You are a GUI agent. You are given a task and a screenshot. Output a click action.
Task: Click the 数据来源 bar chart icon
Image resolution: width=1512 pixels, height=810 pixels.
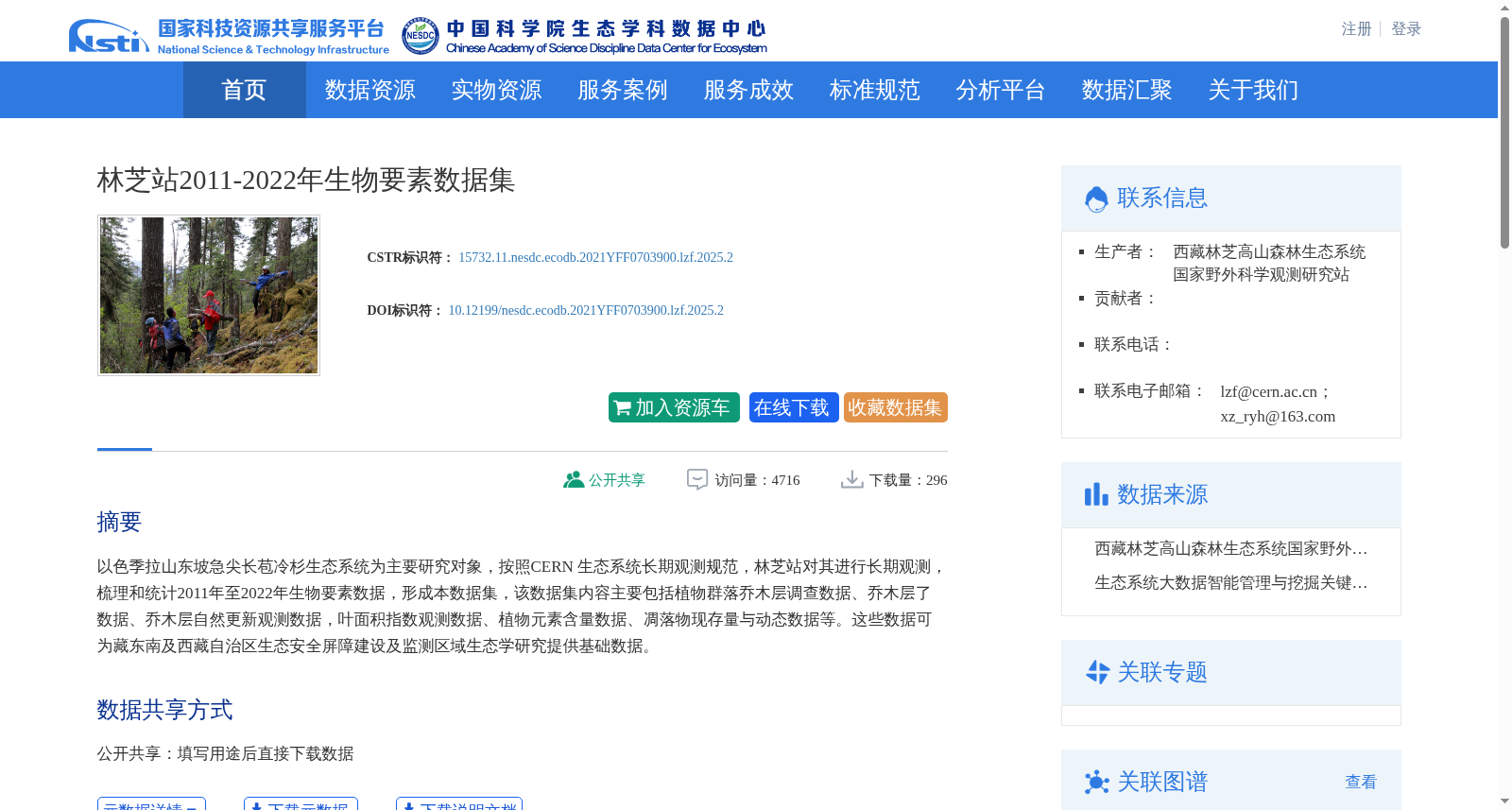[1096, 494]
